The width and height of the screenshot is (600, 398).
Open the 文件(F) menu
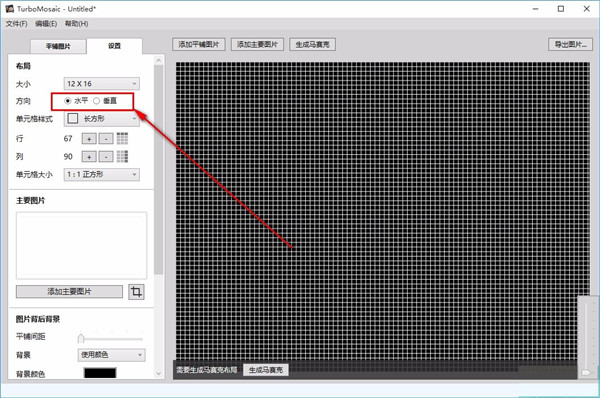16,24
